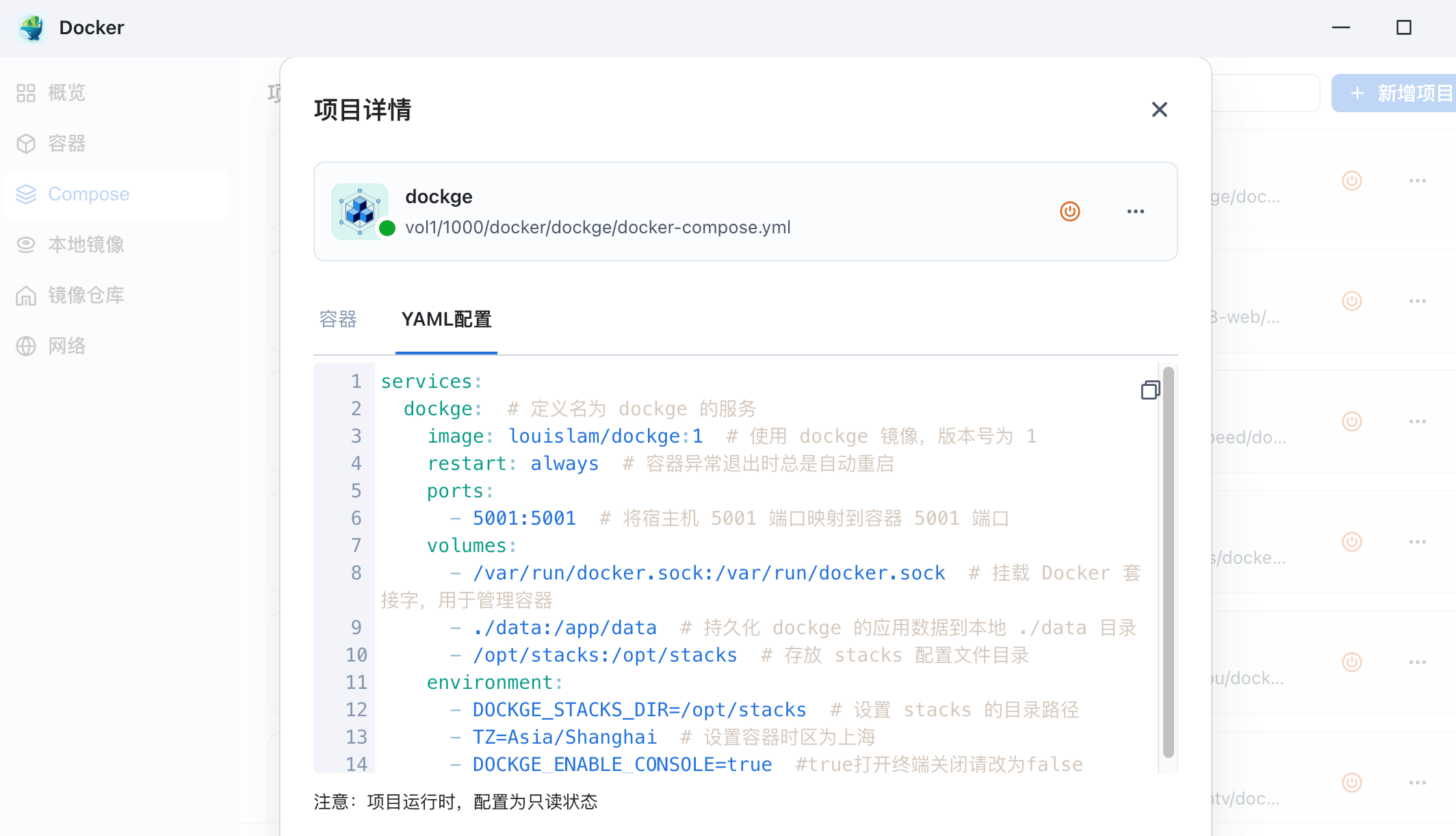
Task: Expand more options on the third background row
Action: click(1417, 421)
